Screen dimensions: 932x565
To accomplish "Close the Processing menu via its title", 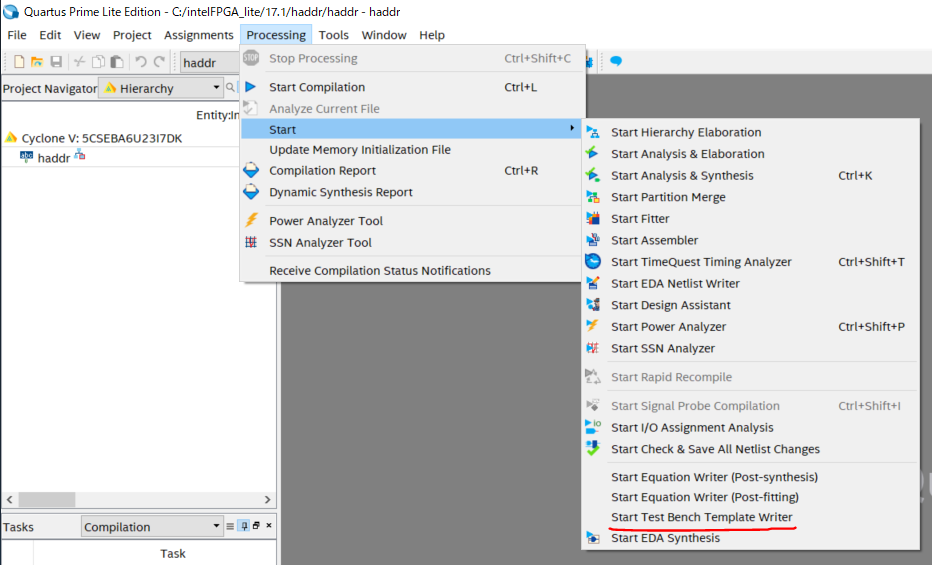I will (276, 35).
